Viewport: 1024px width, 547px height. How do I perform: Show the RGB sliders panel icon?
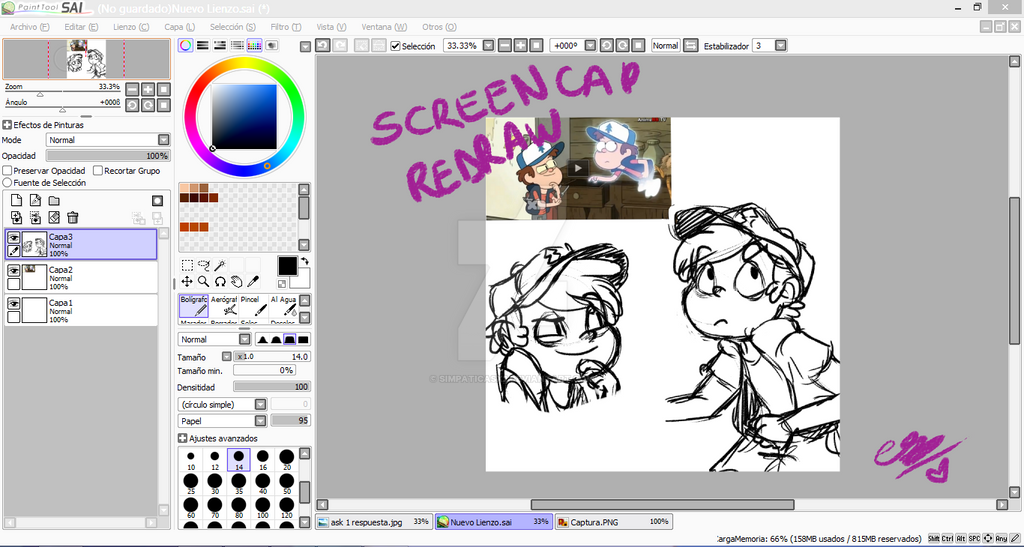coord(203,45)
